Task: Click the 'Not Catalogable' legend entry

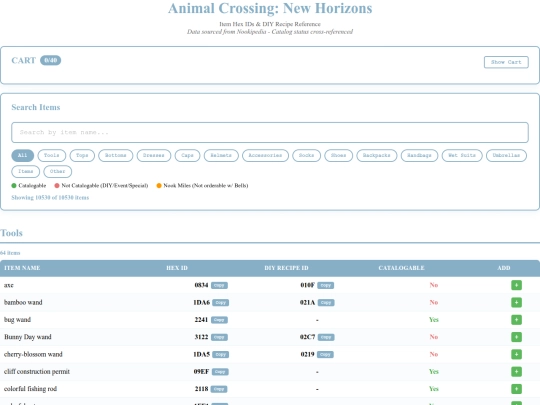Action: [x=101, y=186]
